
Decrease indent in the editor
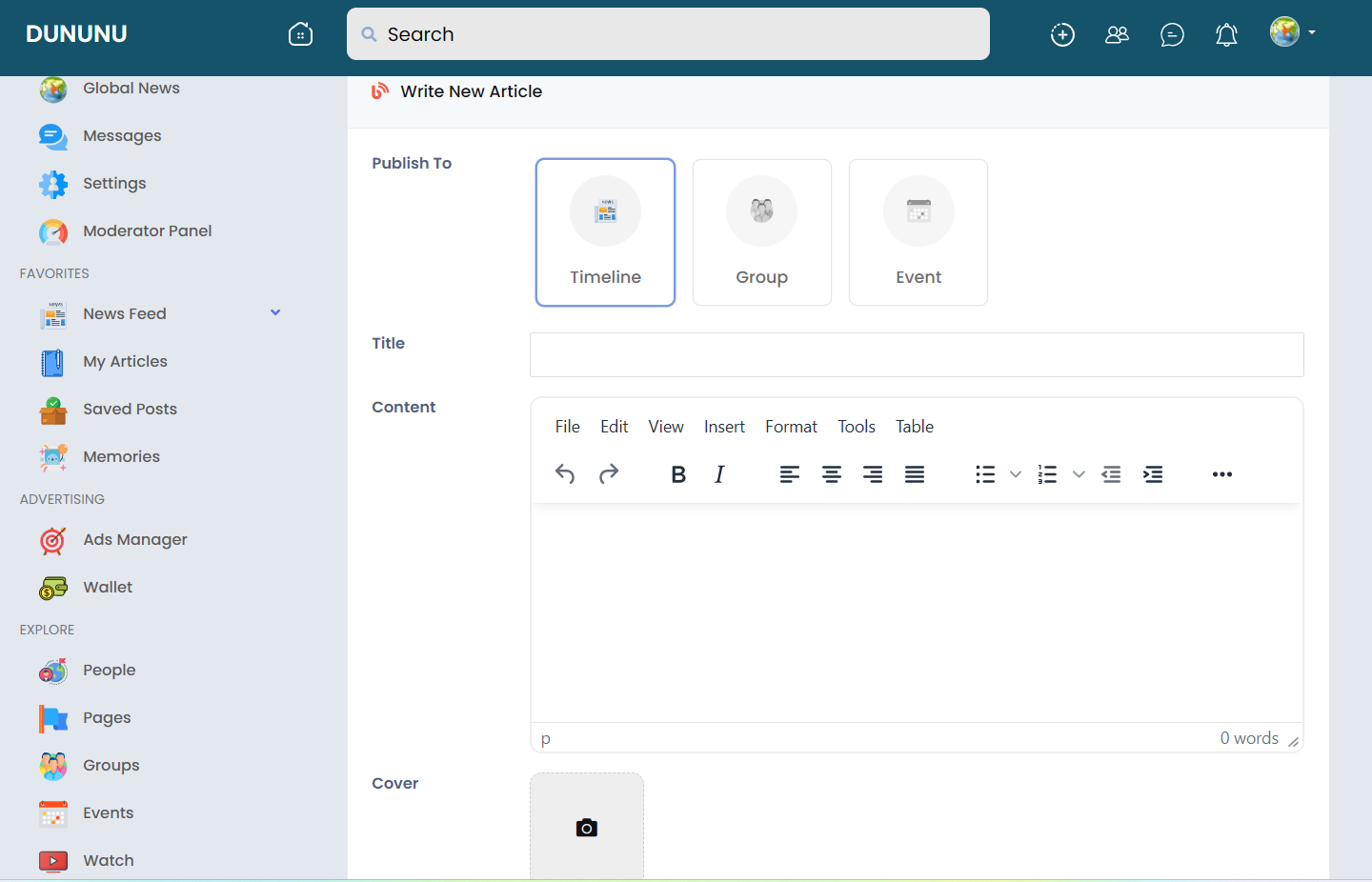[1111, 474]
